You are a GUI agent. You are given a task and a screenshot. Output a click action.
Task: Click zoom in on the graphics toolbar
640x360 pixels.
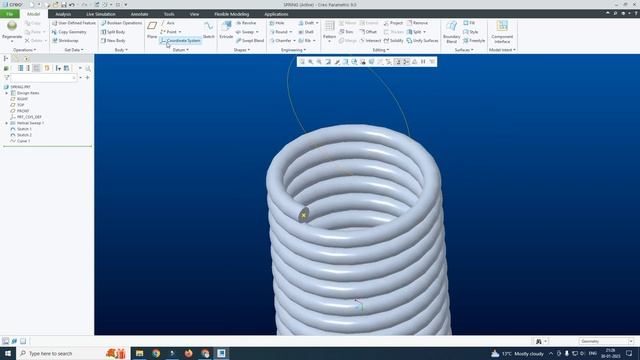pyautogui.click(x=311, y=62)
